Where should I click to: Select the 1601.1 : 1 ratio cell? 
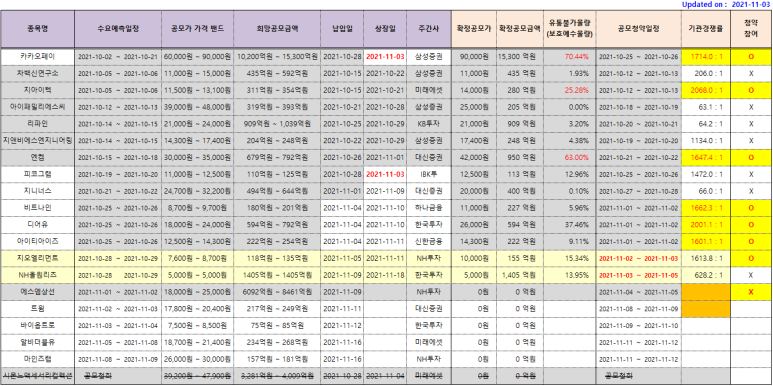tap(705, 241)
